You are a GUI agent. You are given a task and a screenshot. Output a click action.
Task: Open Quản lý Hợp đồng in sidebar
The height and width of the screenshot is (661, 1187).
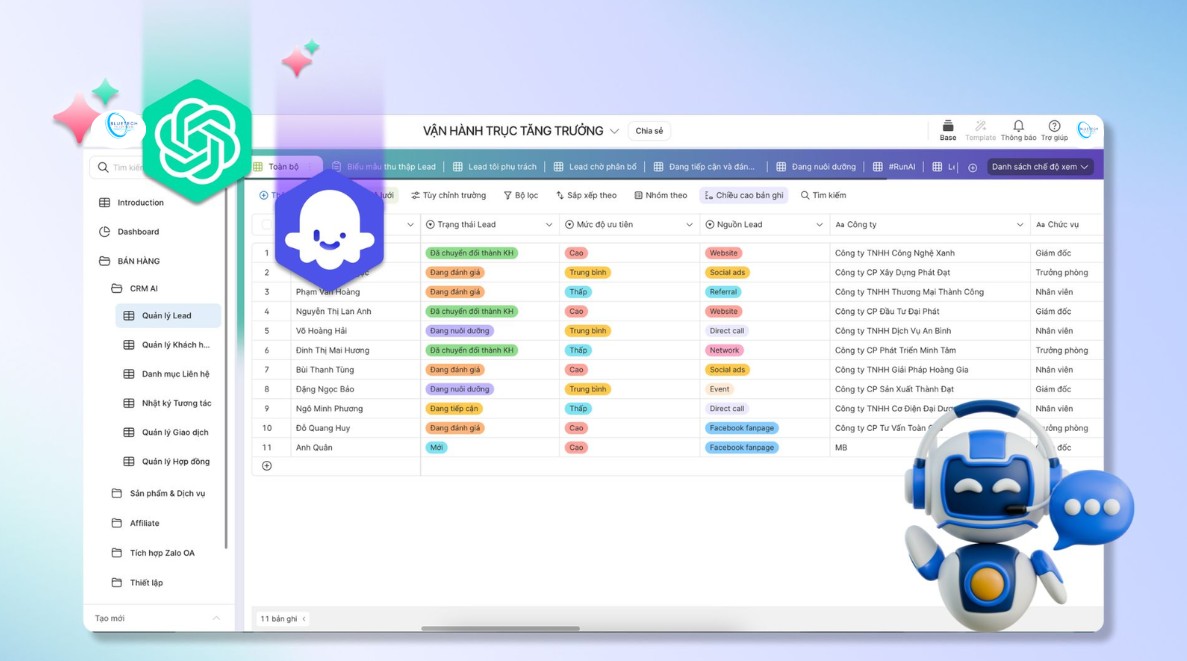(168, 462)
